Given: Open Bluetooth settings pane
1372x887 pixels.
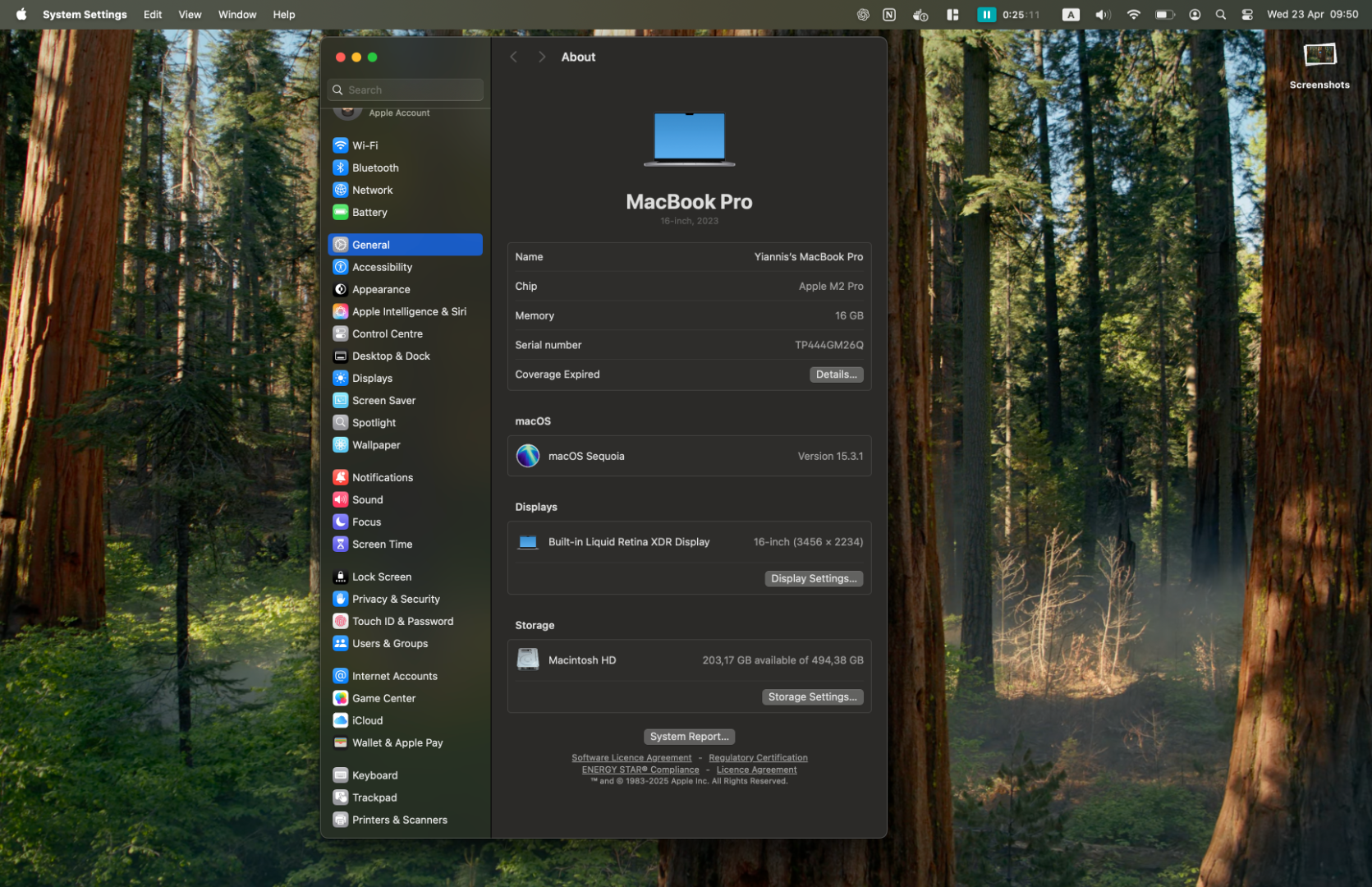Looking at the screenshot, I should [x=405, y=168].
